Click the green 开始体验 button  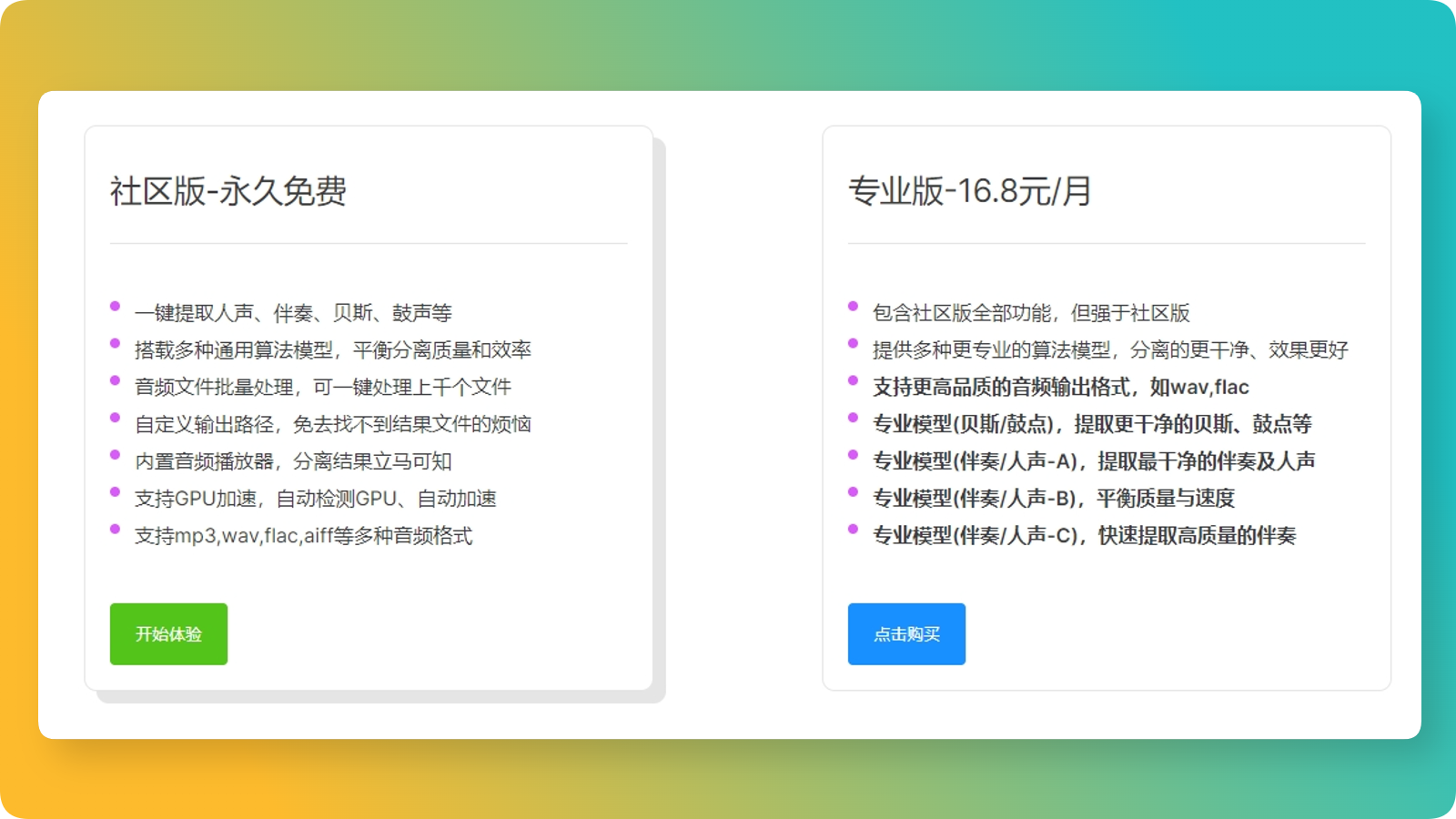(x=168, y=634)
